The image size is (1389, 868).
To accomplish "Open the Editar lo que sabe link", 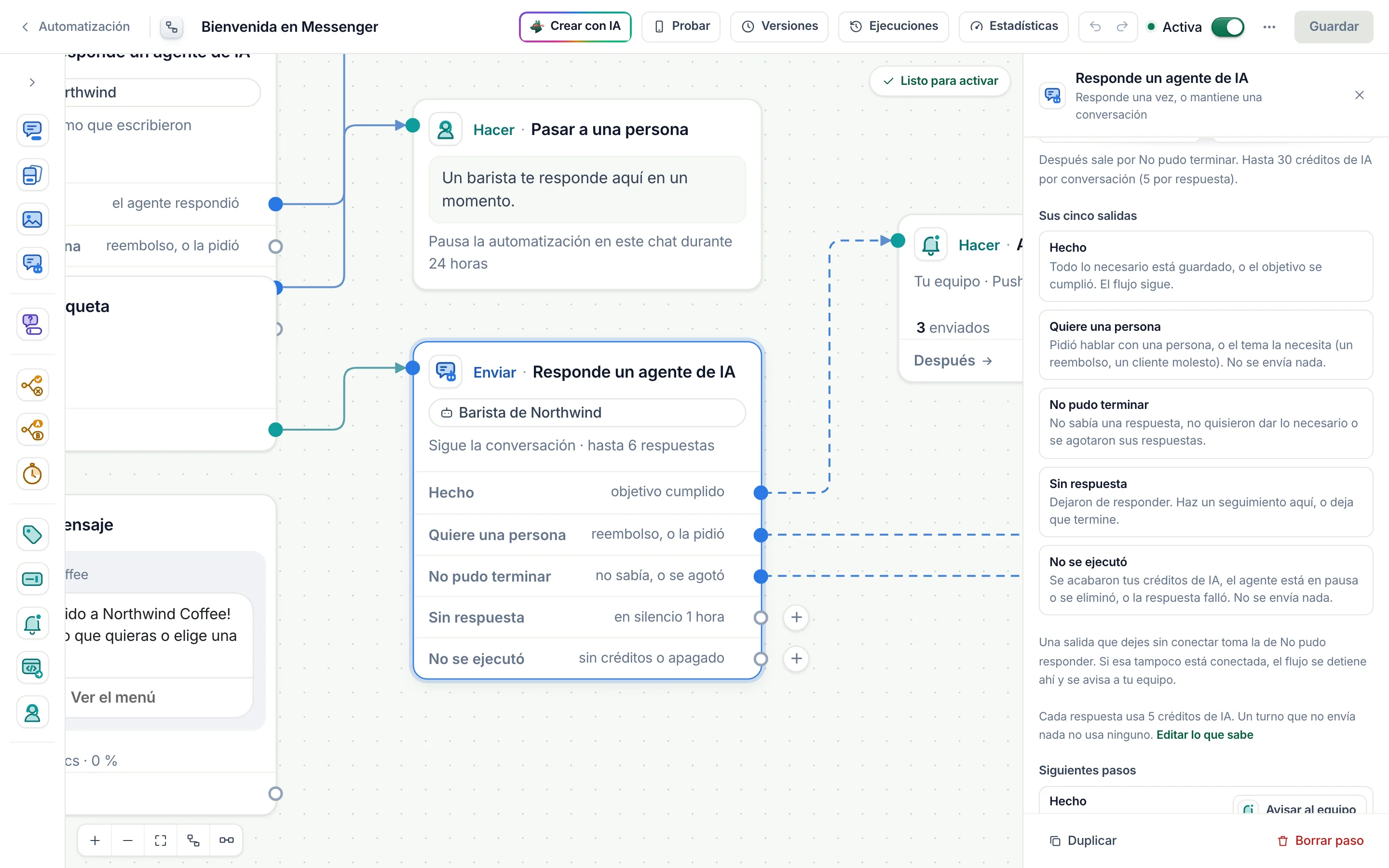I will point(1204,735).
